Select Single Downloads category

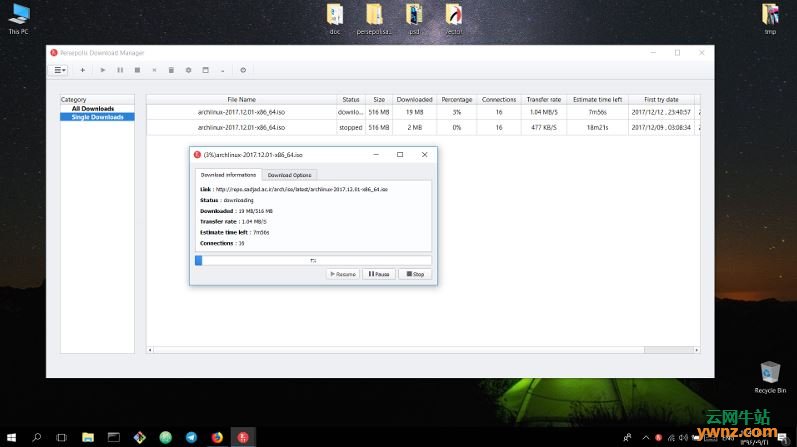click(x=97, y=117)
